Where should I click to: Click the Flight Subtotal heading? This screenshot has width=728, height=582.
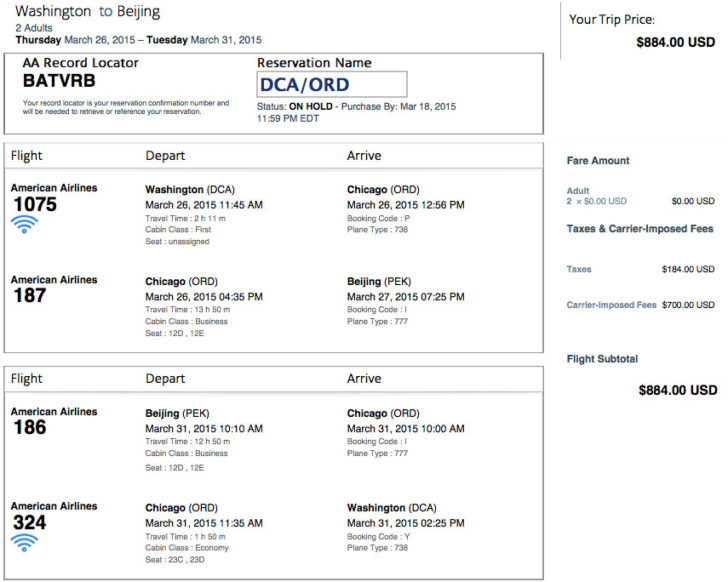(602, 359)
